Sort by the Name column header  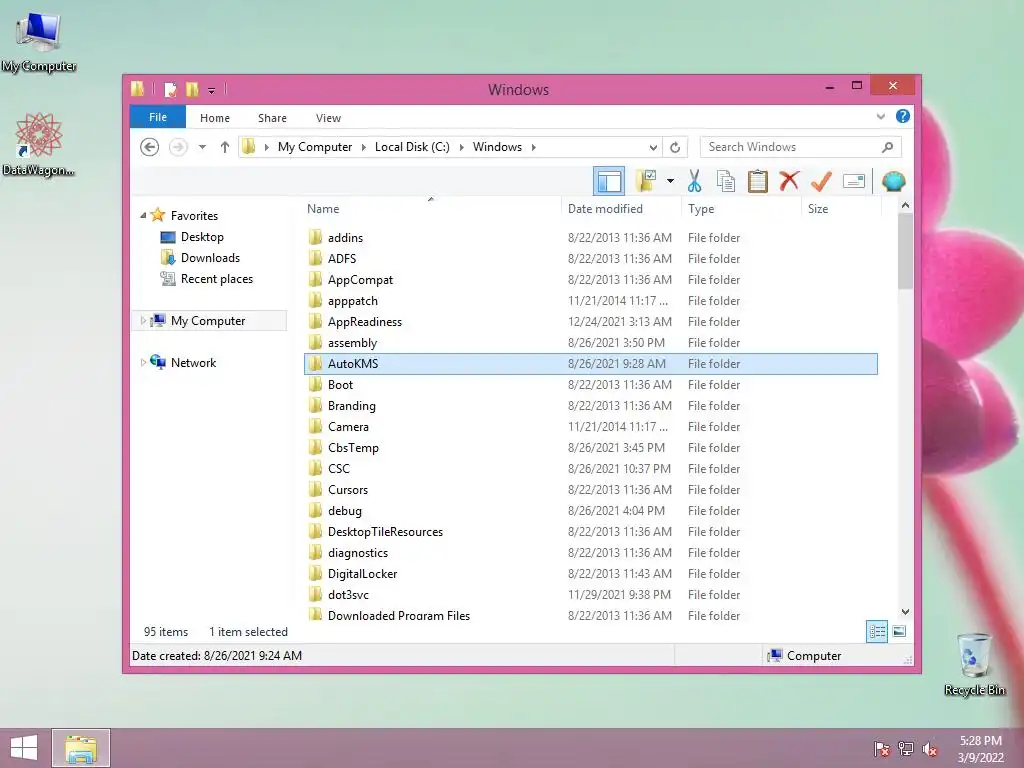(x=431, y=208)
